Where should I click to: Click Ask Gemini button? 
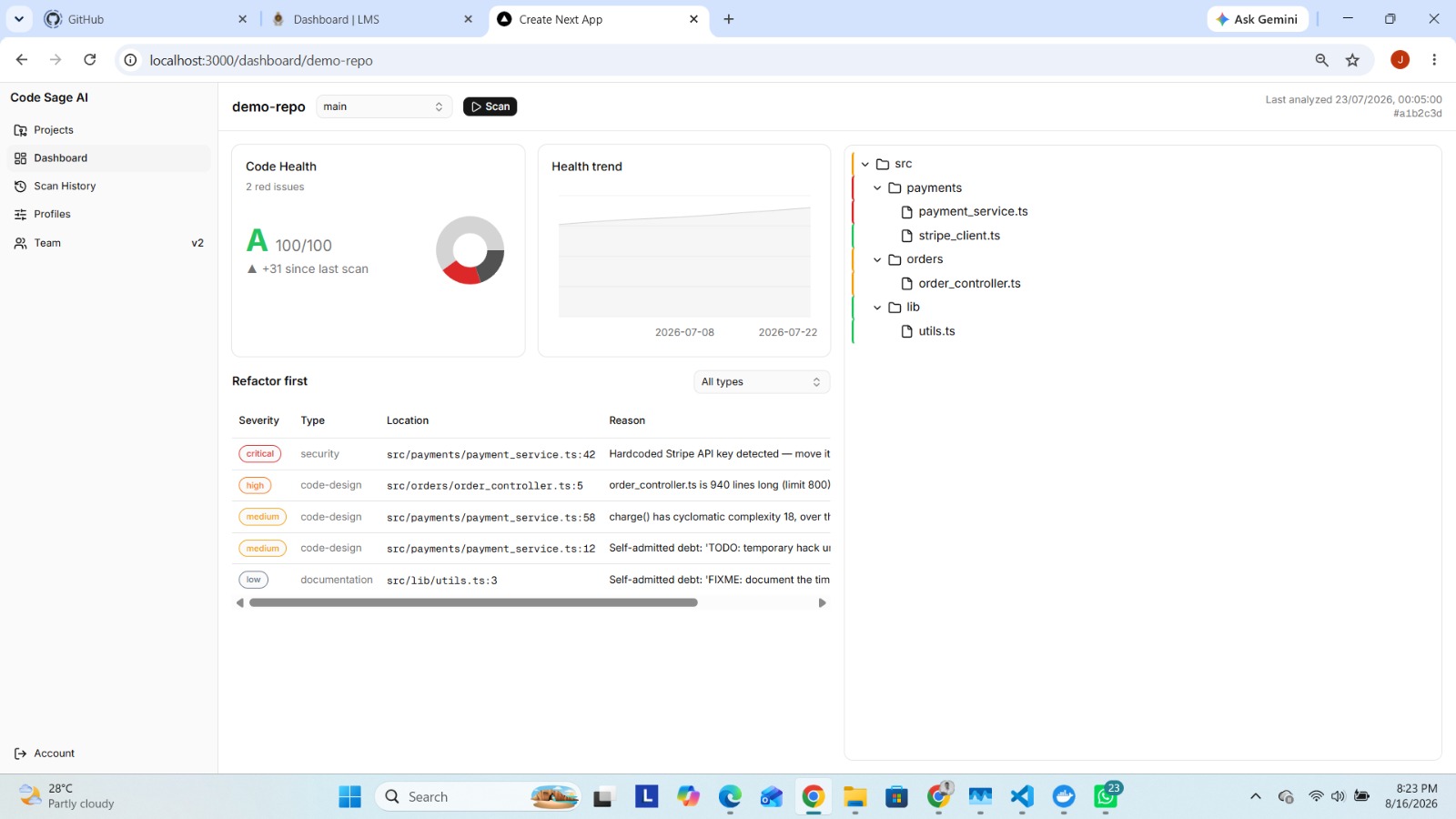(x=1258, y=19)
